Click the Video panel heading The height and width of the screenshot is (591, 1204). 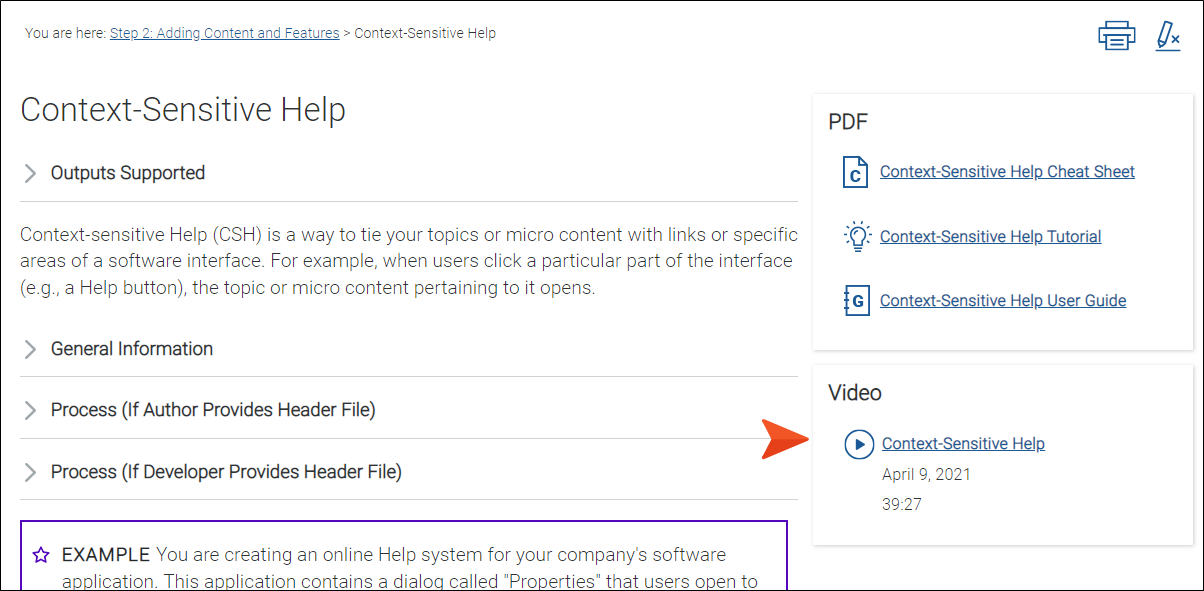(855, 393)
